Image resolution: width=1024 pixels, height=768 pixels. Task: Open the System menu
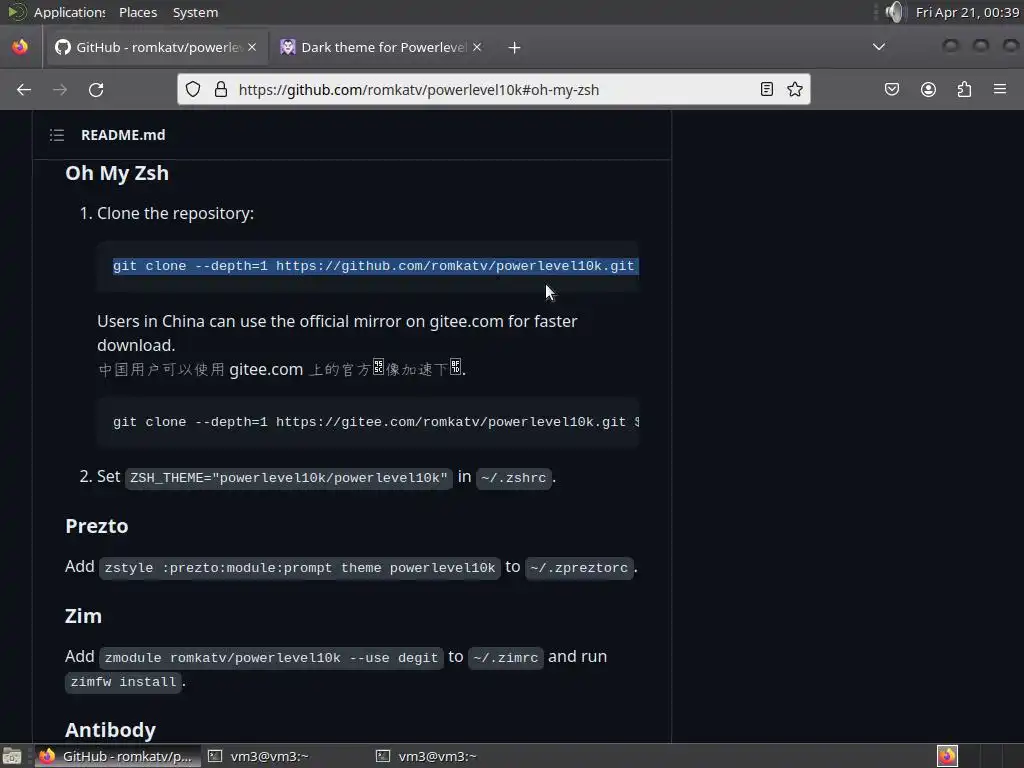click(195, 12)
